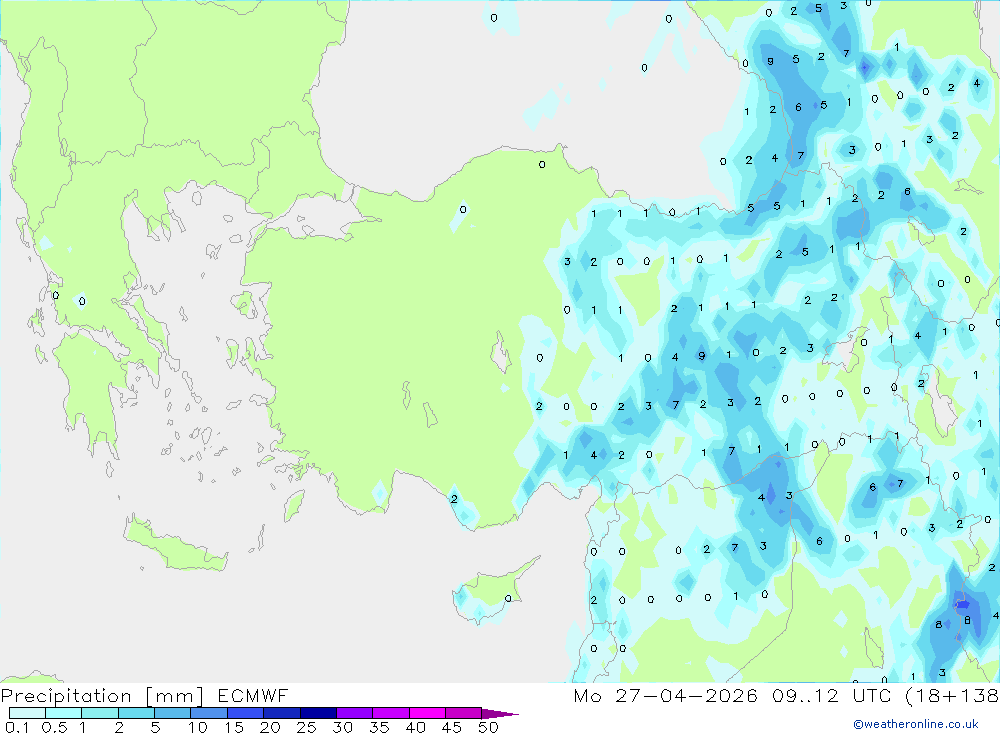The height and width of the screenshot is (733, 1000).
Task: Click the magenta swatch between 40 and 45
Action: pos(427,713)
